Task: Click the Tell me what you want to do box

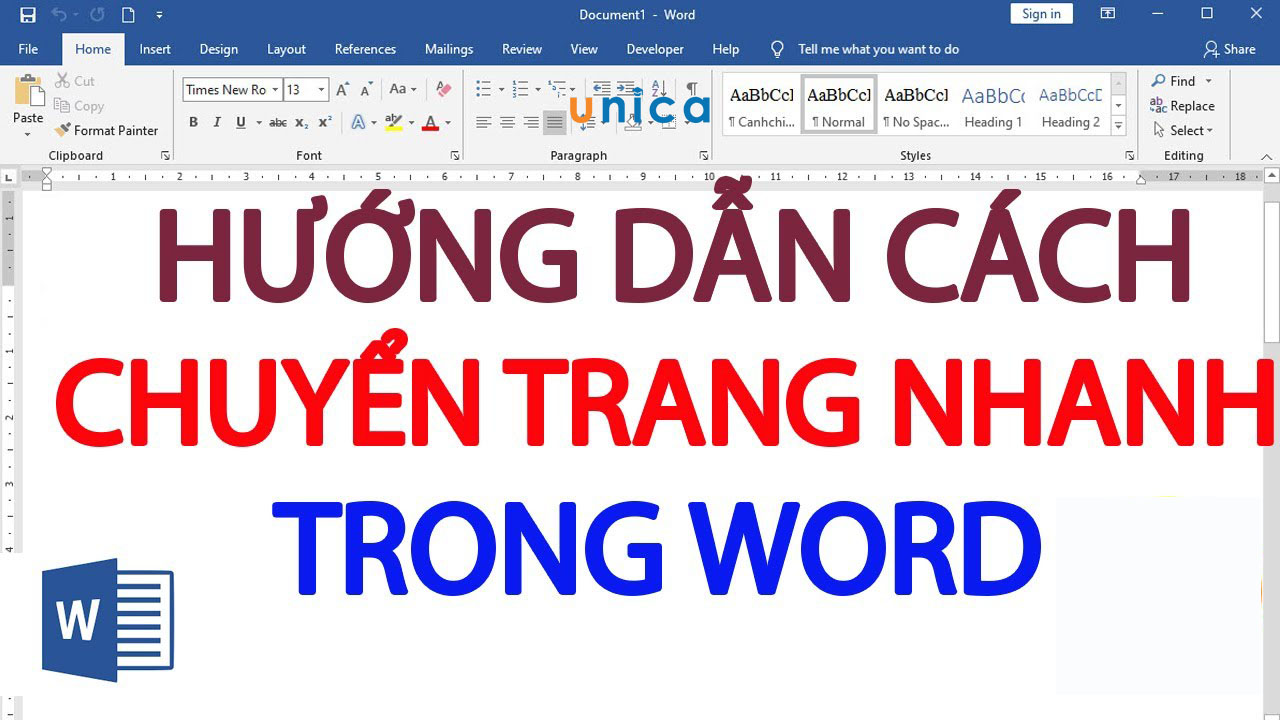Action: (x=878, y=49)
